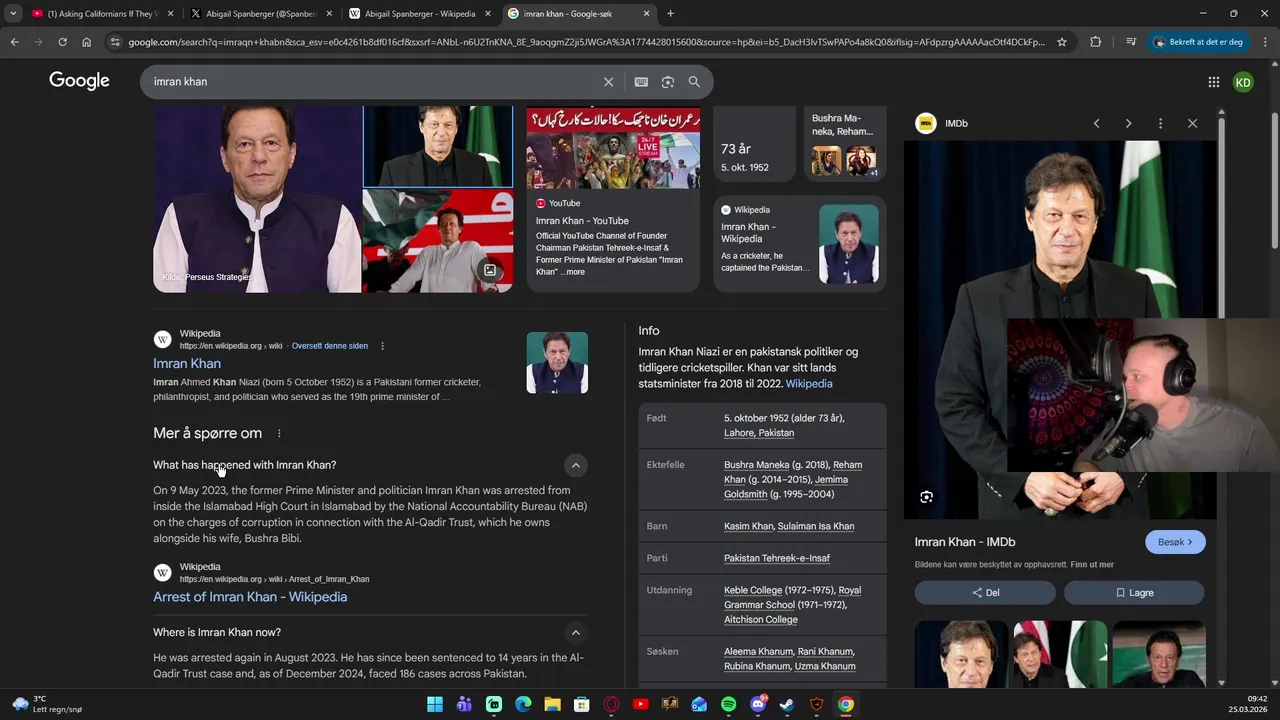Bookmark this page with the star

[x=1061, y=42]
